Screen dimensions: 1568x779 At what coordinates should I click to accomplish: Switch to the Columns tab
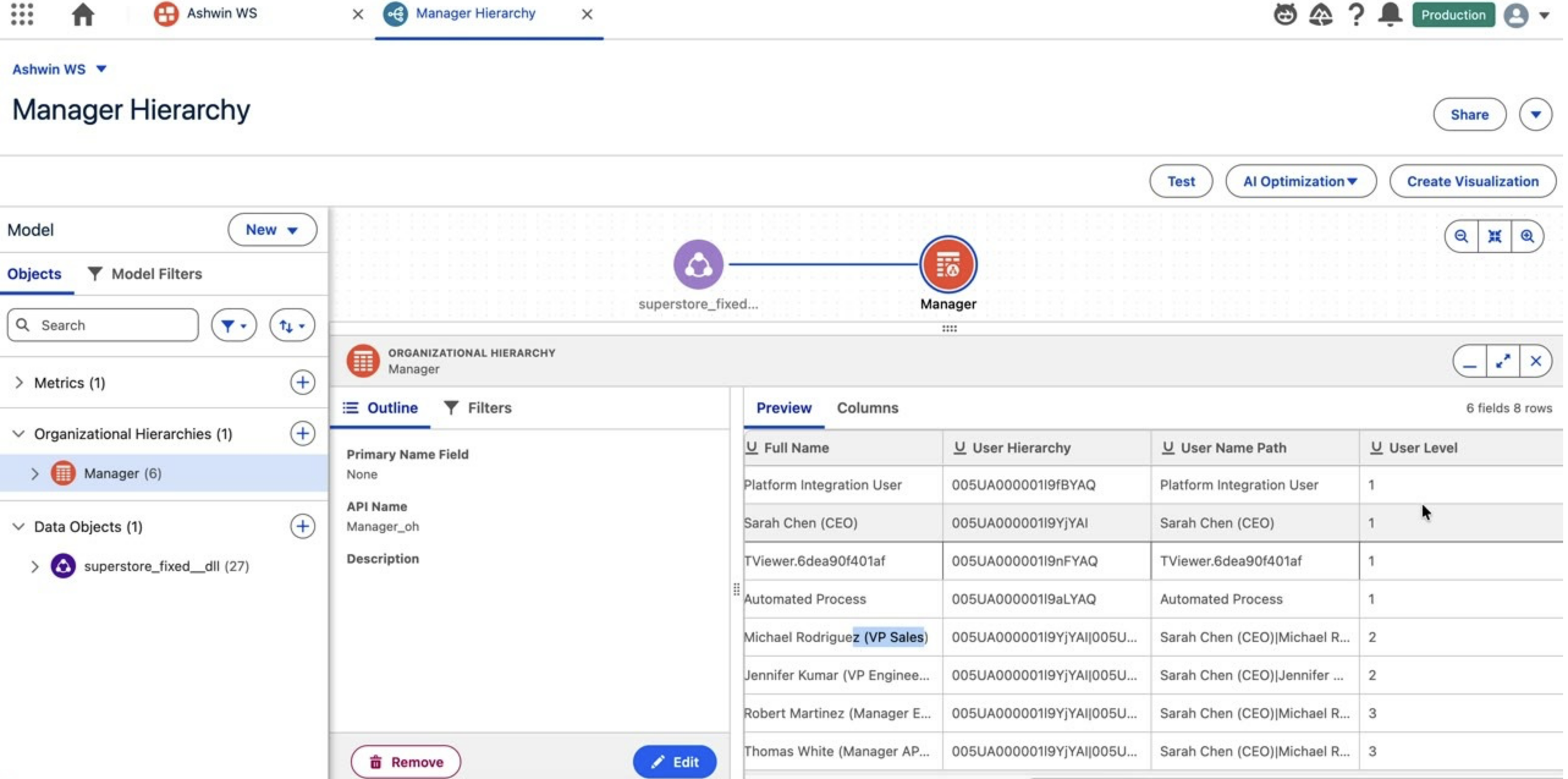point(867,408)
